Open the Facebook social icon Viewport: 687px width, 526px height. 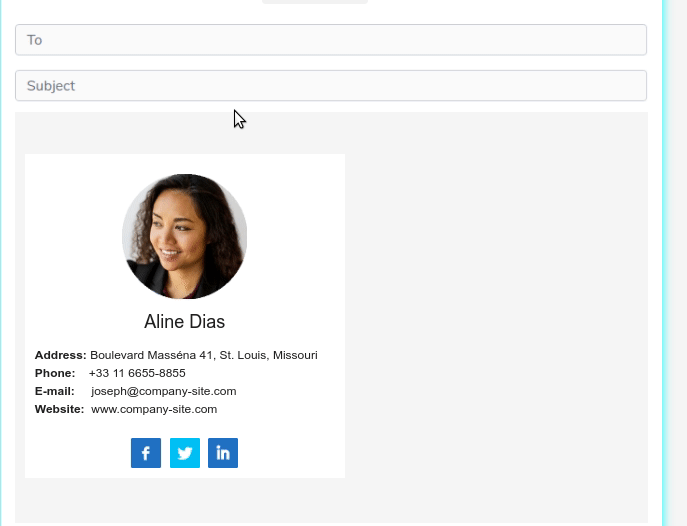pyautogui.click(x=146, y=453)
